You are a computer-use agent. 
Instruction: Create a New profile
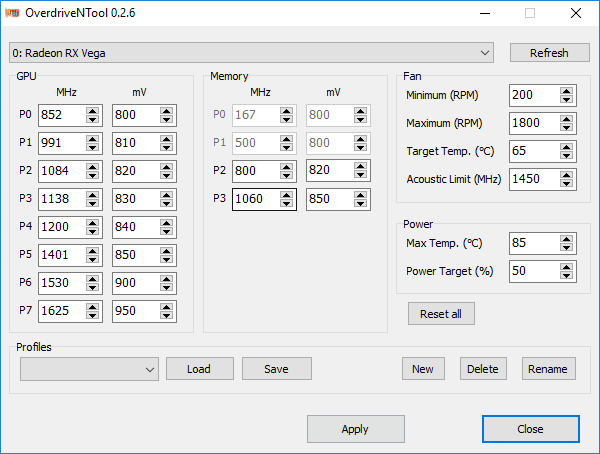(x=423, y=369)
